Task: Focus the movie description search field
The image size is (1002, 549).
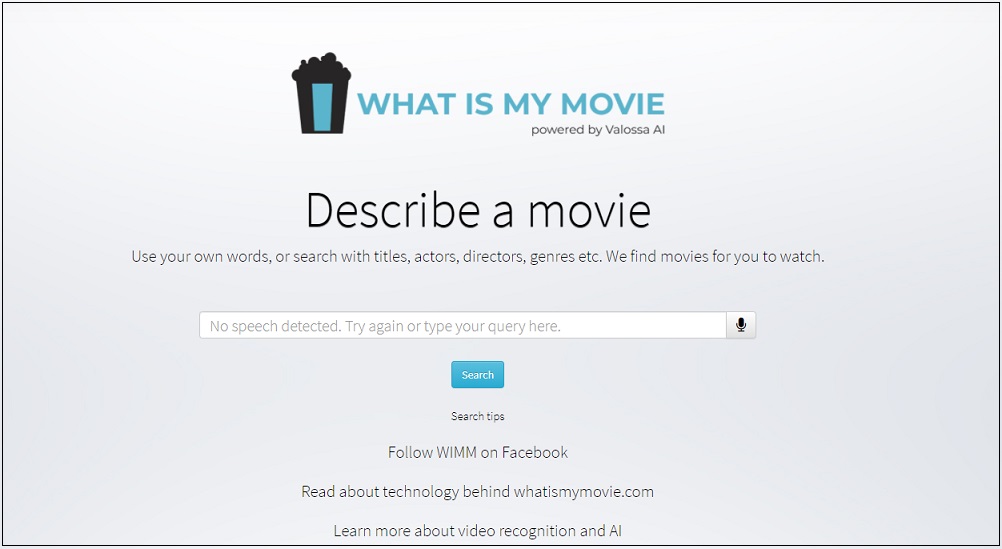Action: [462, 325]
